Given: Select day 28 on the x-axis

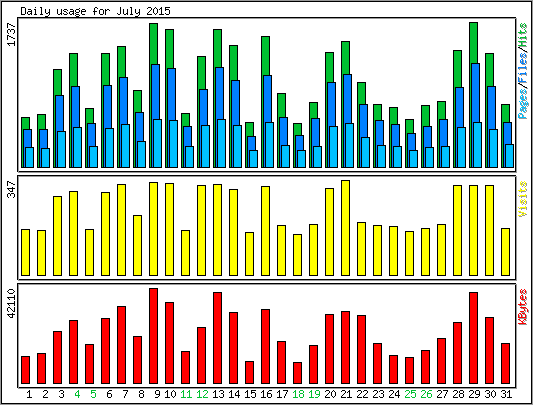Looking at the screenshot, I should point(458,394).
